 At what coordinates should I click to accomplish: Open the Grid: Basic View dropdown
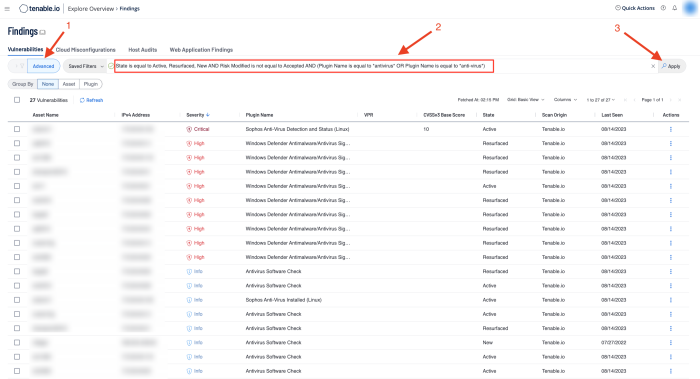point(525,100)
